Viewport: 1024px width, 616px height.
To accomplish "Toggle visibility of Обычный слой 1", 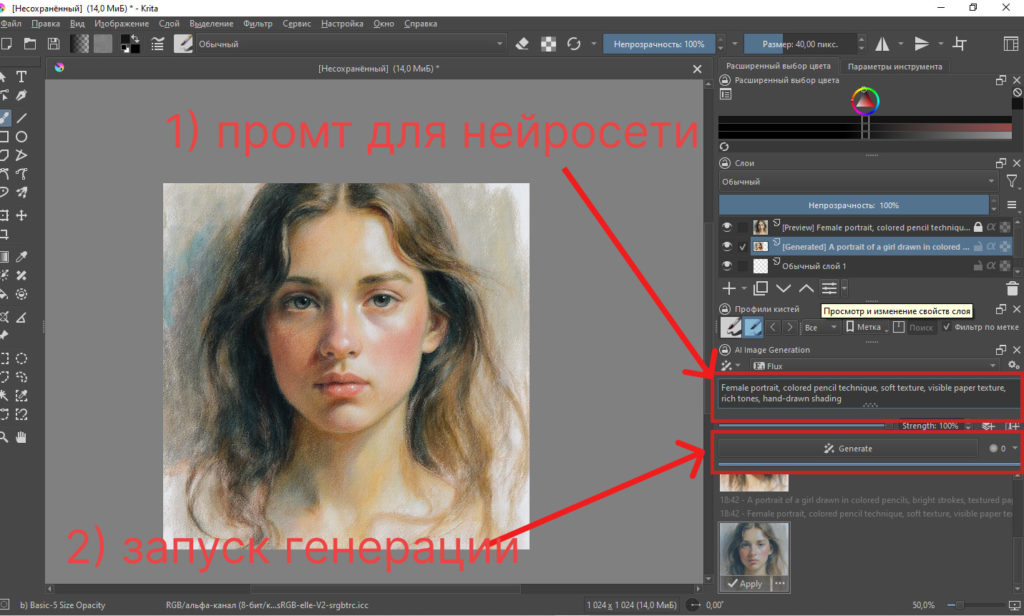I will [x=726, y=266].
